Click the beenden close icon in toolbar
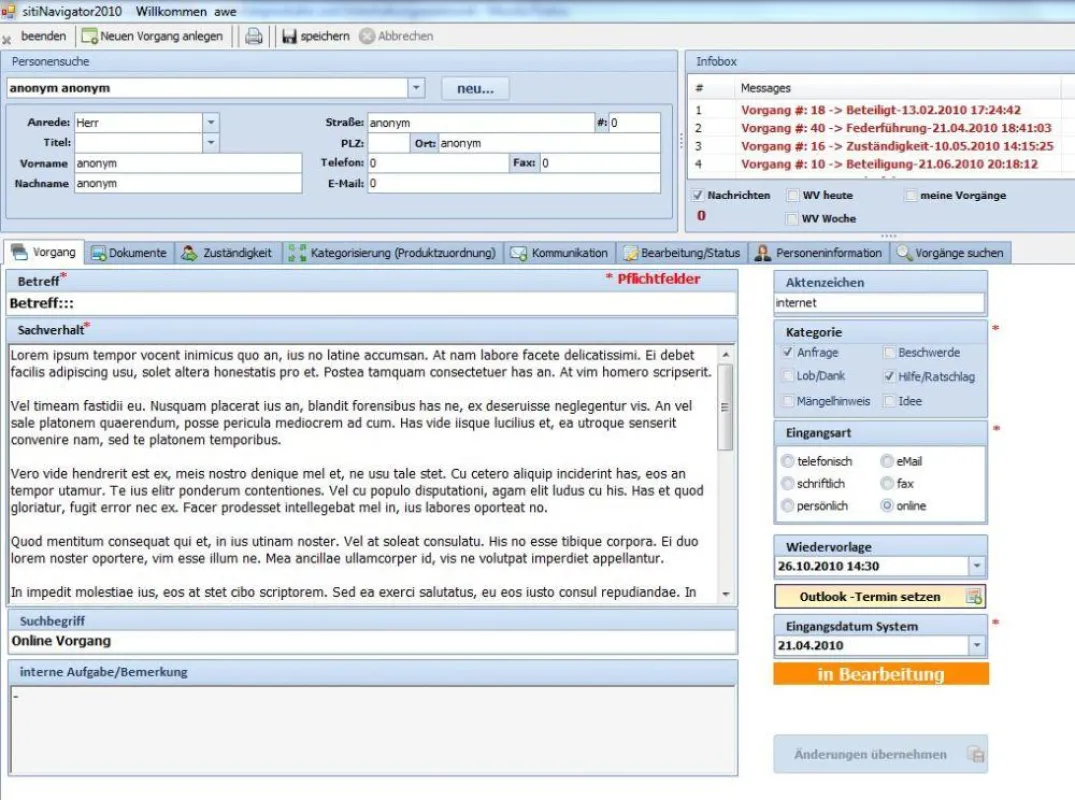 click(x=7, y=39)
